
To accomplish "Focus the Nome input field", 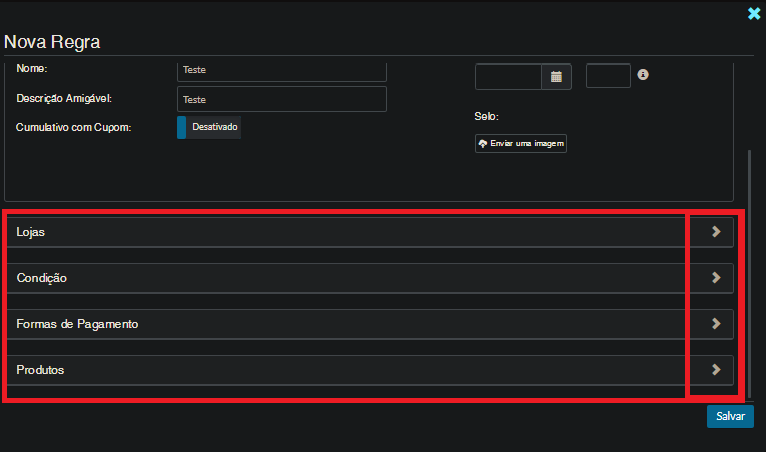I will [x=282, y=71].
